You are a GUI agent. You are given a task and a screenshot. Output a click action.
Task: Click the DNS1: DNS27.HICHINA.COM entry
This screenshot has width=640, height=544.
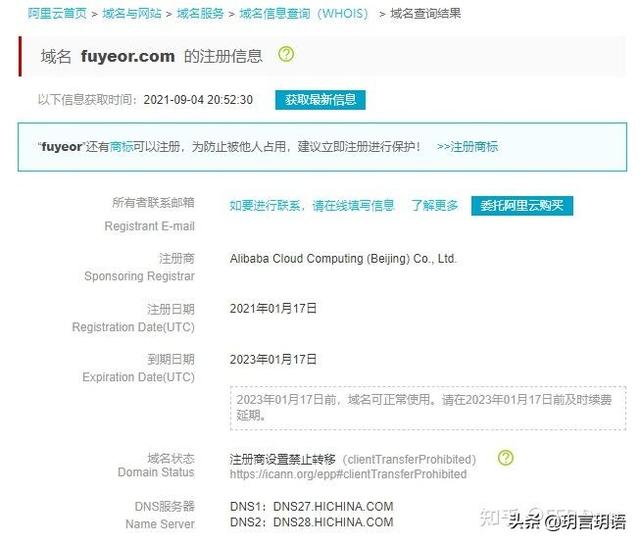pyautogui.click(x=311, y=506)
